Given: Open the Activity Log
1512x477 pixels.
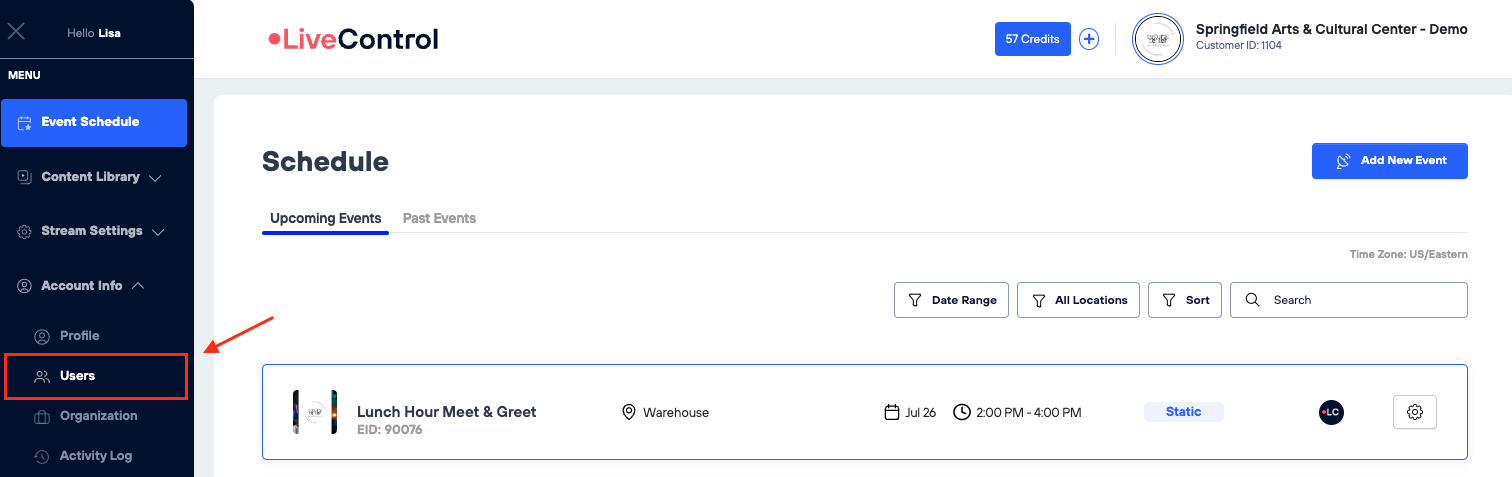Looking at the screenshot, I should [95, 456].
